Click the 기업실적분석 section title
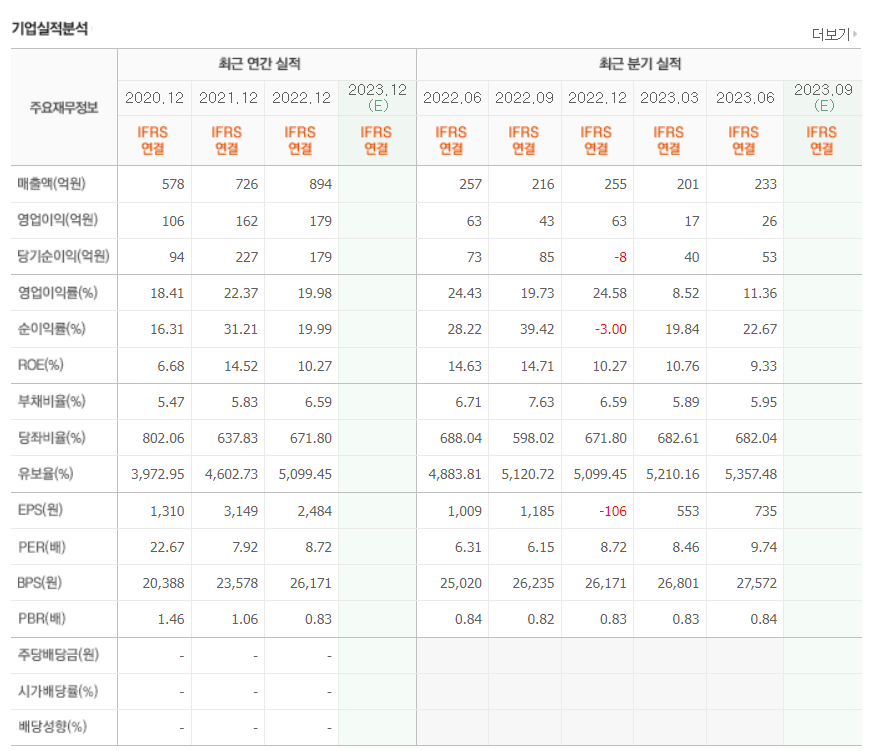Screen dimensions: 871x751 click(49, 28)
